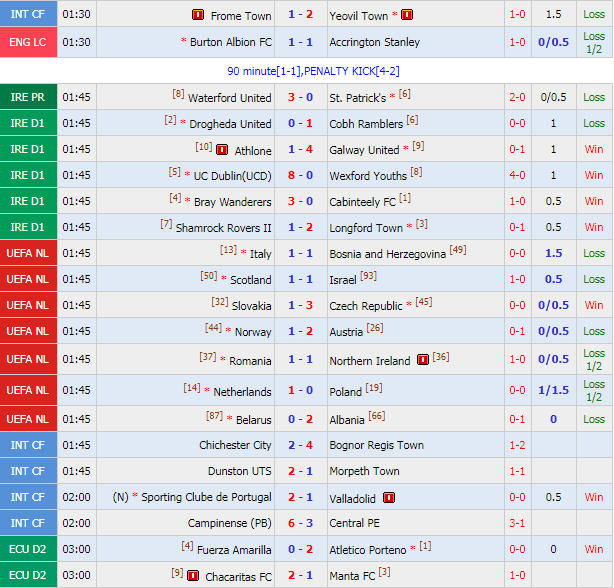The image size is (614, 588).
Task: Click the UEFA NL label in Italy row
Action: [28, 253]
